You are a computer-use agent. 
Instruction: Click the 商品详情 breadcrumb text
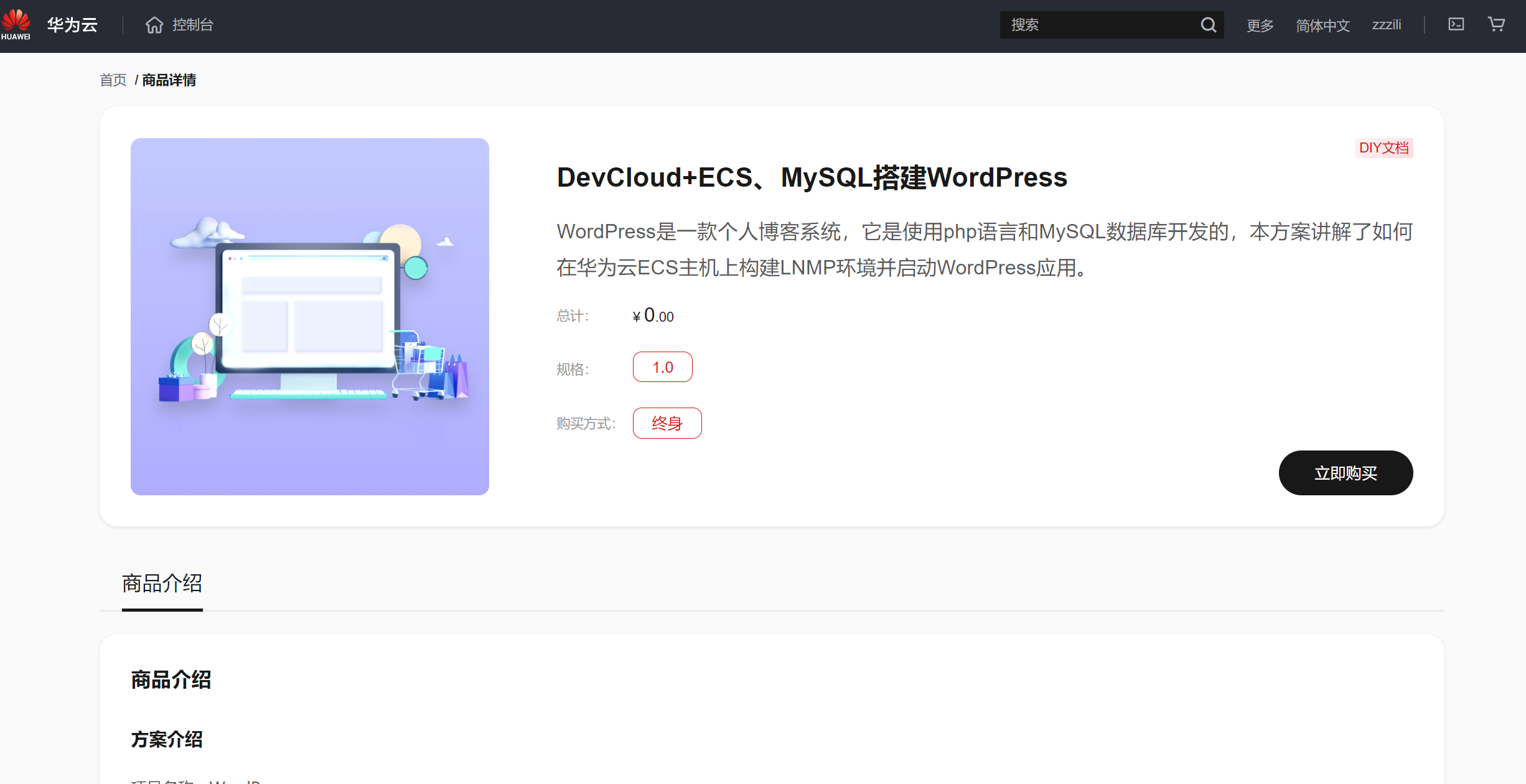coord(169,80)
